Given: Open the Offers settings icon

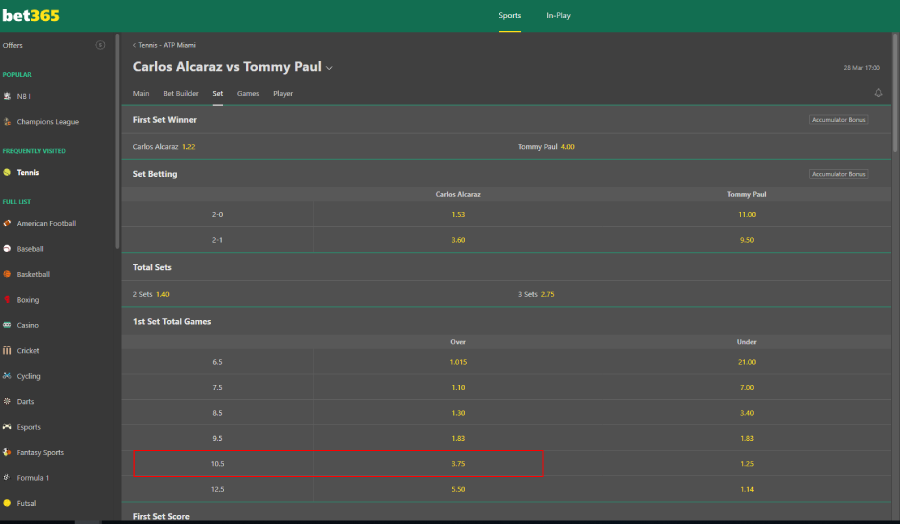Looking at the screenshot, I should [100, 45].
